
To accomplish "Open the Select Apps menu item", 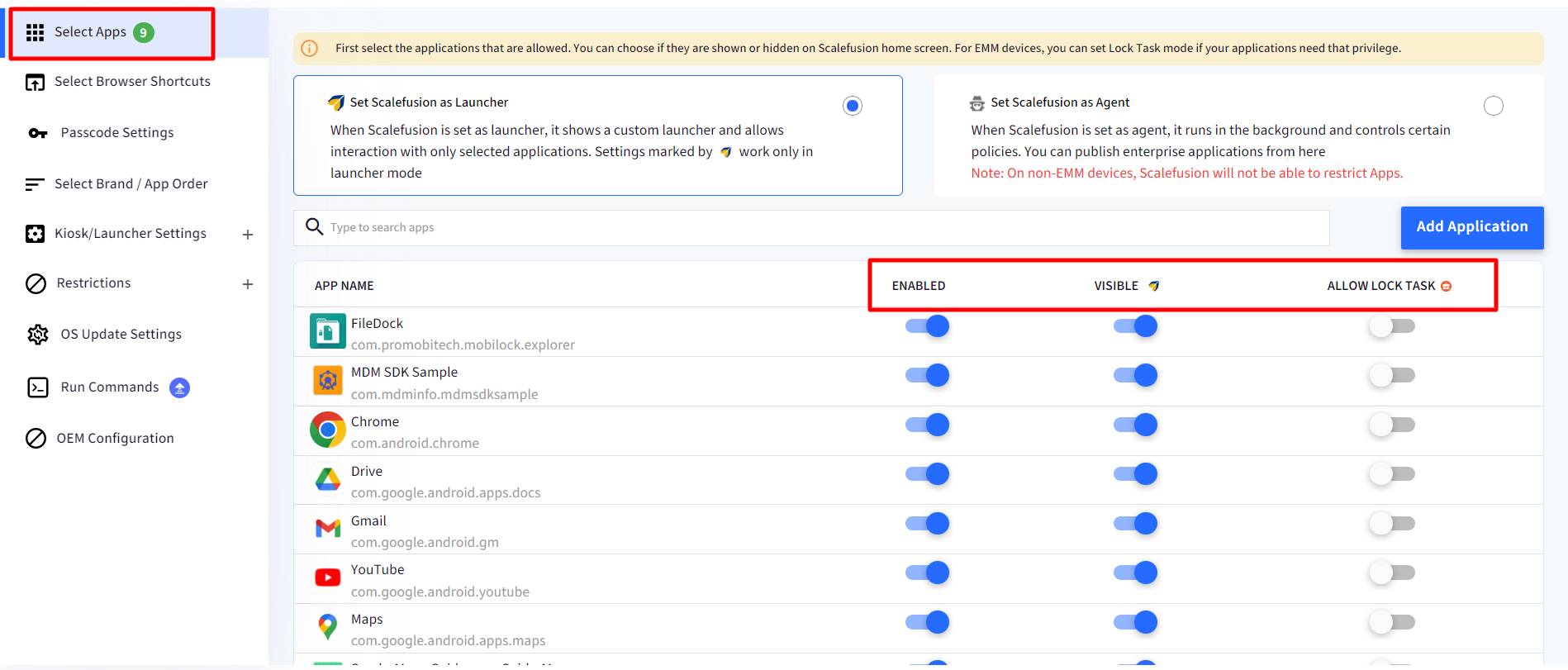I will click(136, 32).
